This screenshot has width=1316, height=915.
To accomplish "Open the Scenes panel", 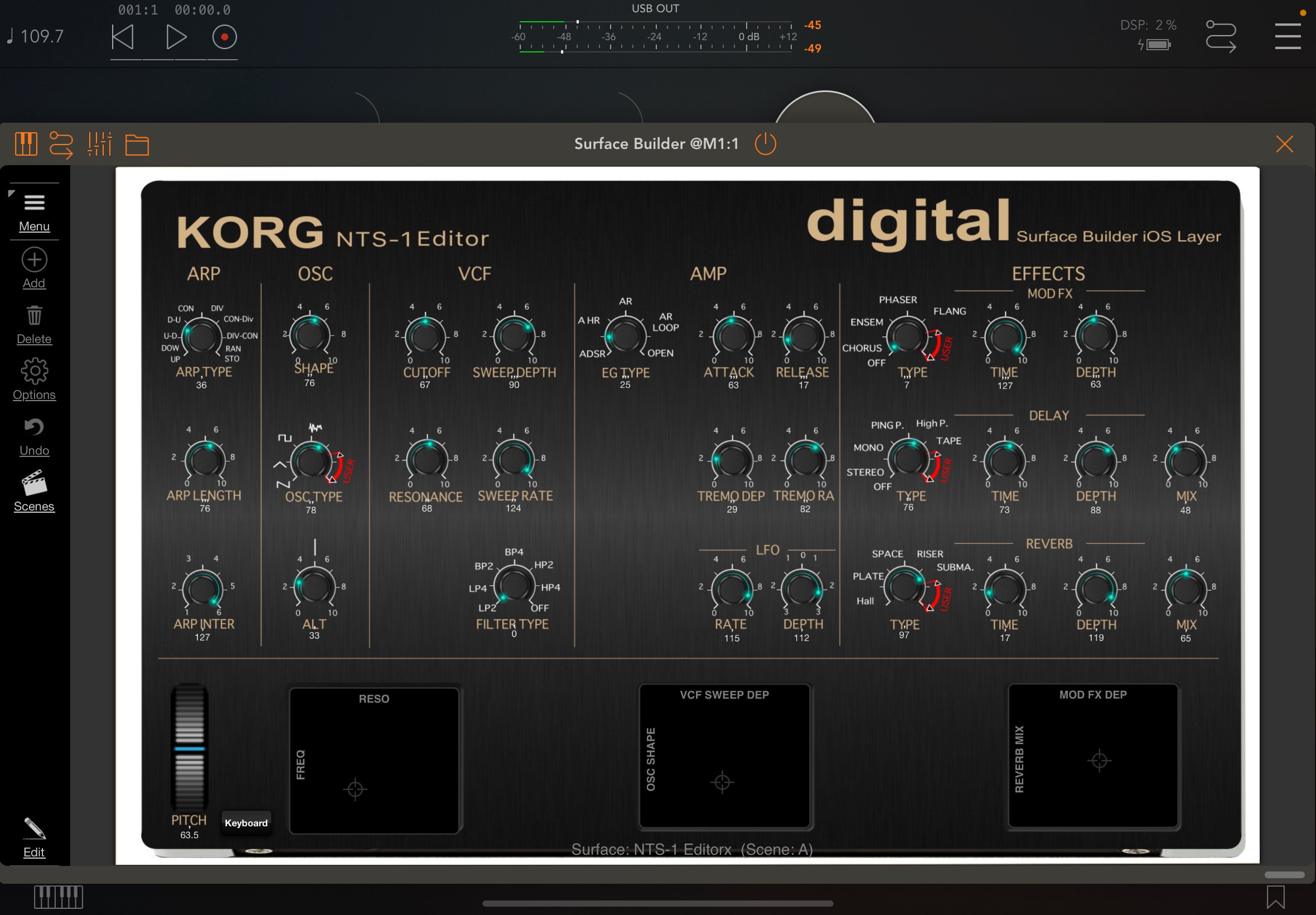I will (x=34, y=488).
